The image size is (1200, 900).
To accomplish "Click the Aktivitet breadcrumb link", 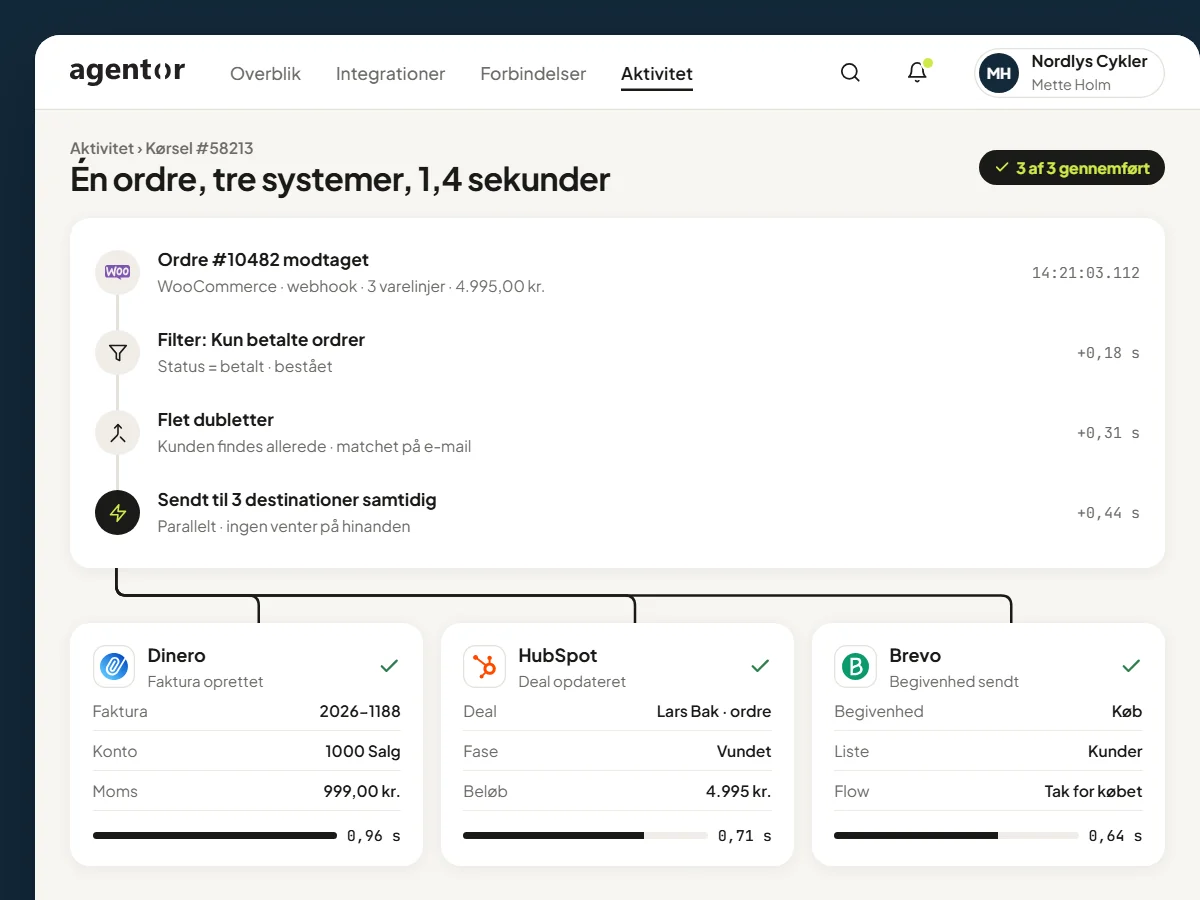I will tap(101, 148).
